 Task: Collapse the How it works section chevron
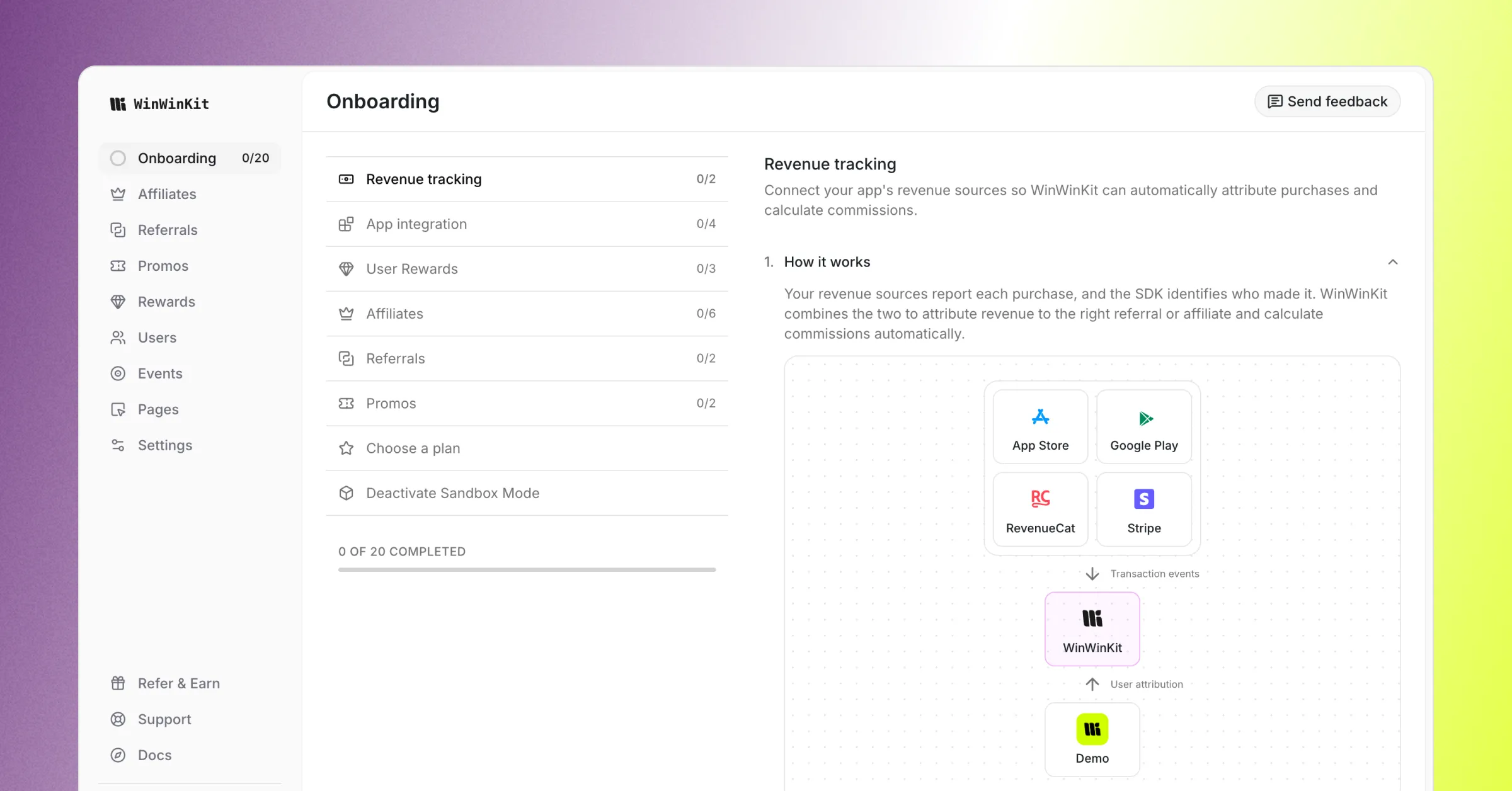click(1392, 262)
